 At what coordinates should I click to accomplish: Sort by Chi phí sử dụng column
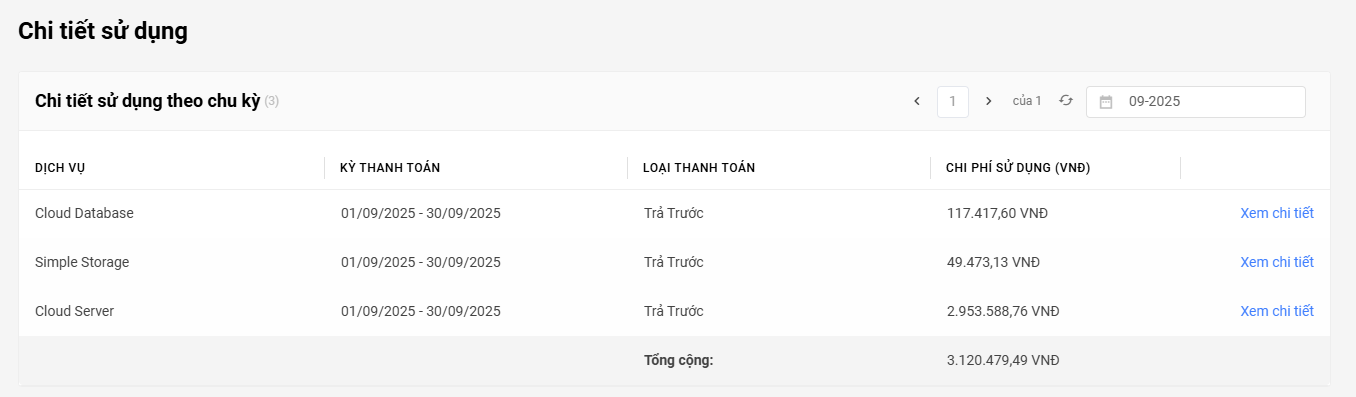1018,168
